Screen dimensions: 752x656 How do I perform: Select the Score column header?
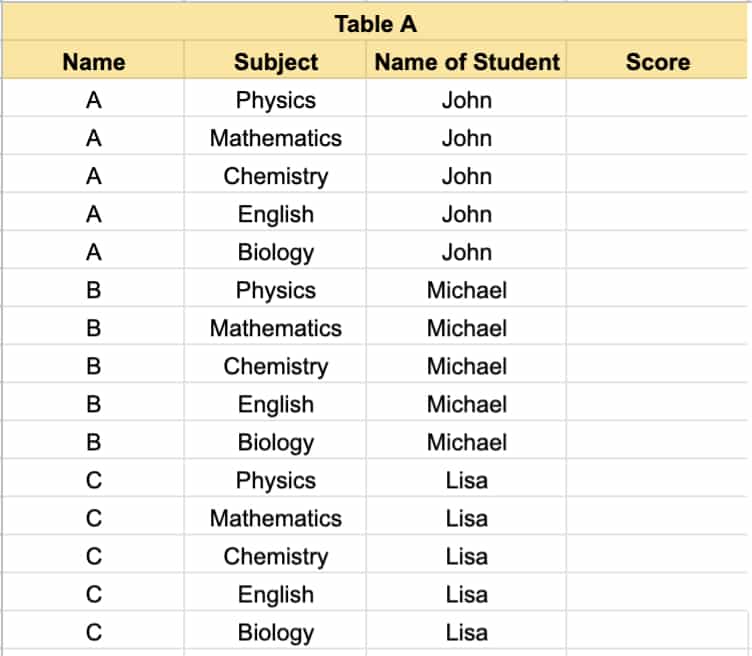pyautogui.click(x=657, y=60)
